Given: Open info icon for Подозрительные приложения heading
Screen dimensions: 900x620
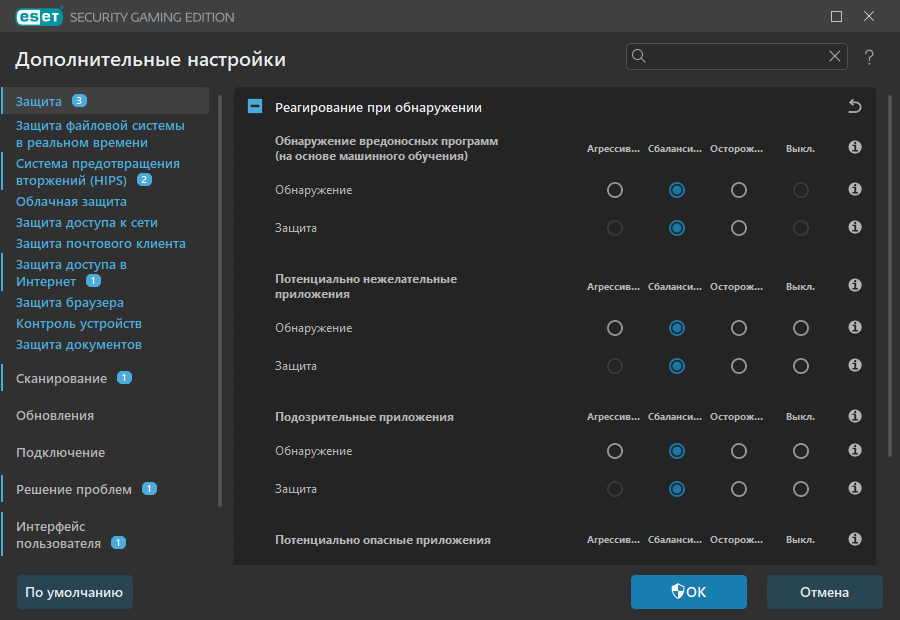Looking at the screenshot, I should (855, 416).
